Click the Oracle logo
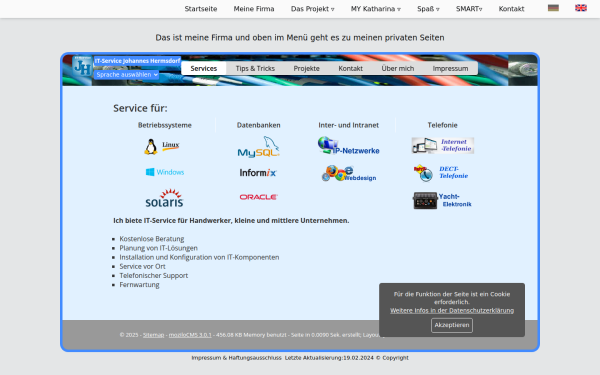This screenshot has height=375, width=600. pos(259,197)
